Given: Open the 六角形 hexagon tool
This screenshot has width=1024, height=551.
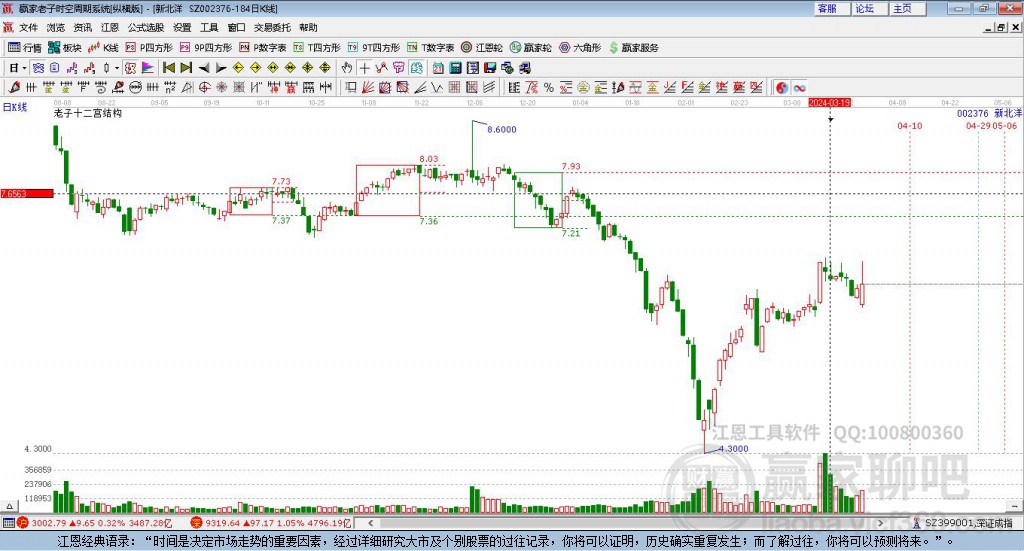Looking at the screenshot, I should [x=580, y=48].
